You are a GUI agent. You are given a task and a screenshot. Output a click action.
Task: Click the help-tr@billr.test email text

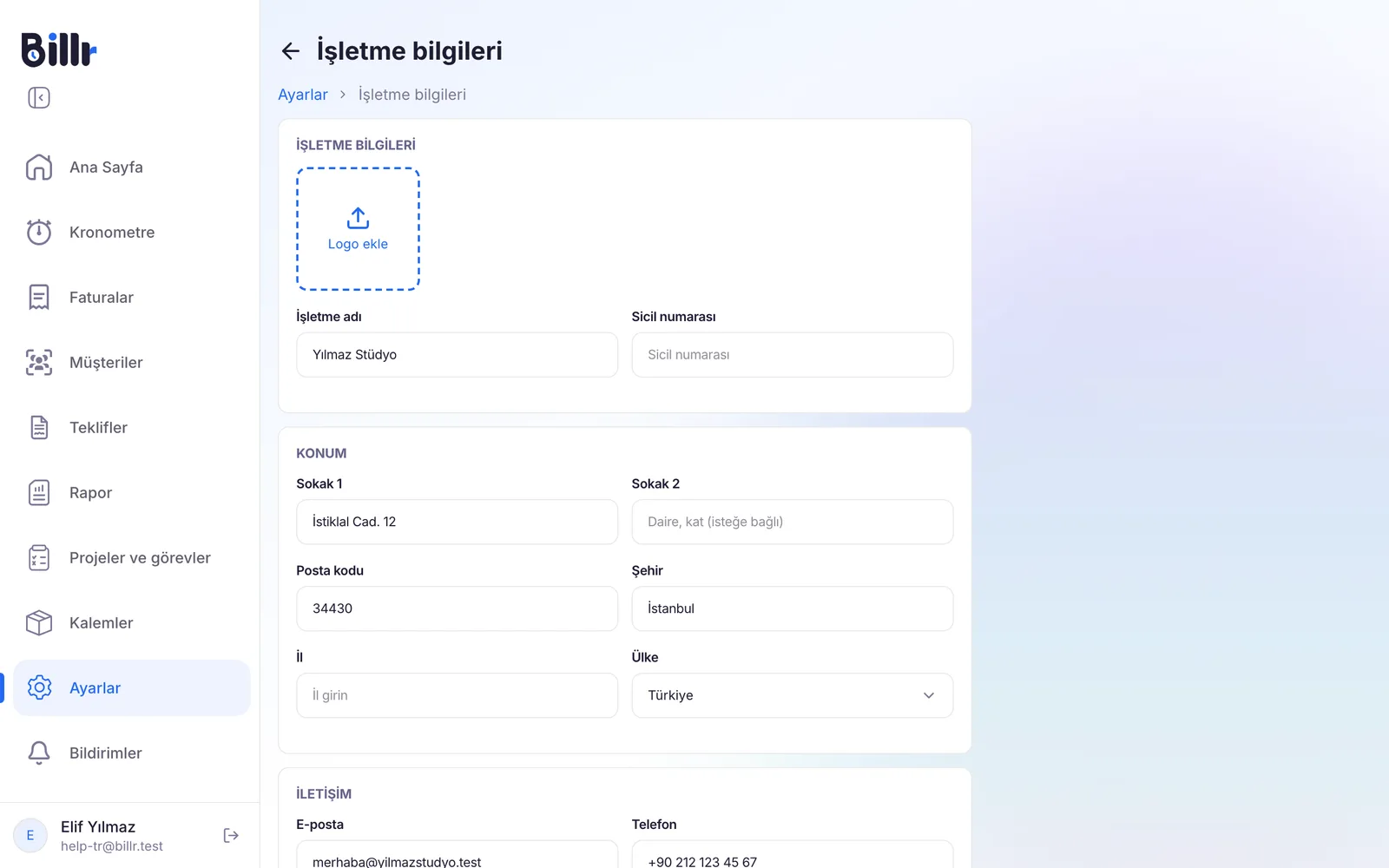[112, 846]
